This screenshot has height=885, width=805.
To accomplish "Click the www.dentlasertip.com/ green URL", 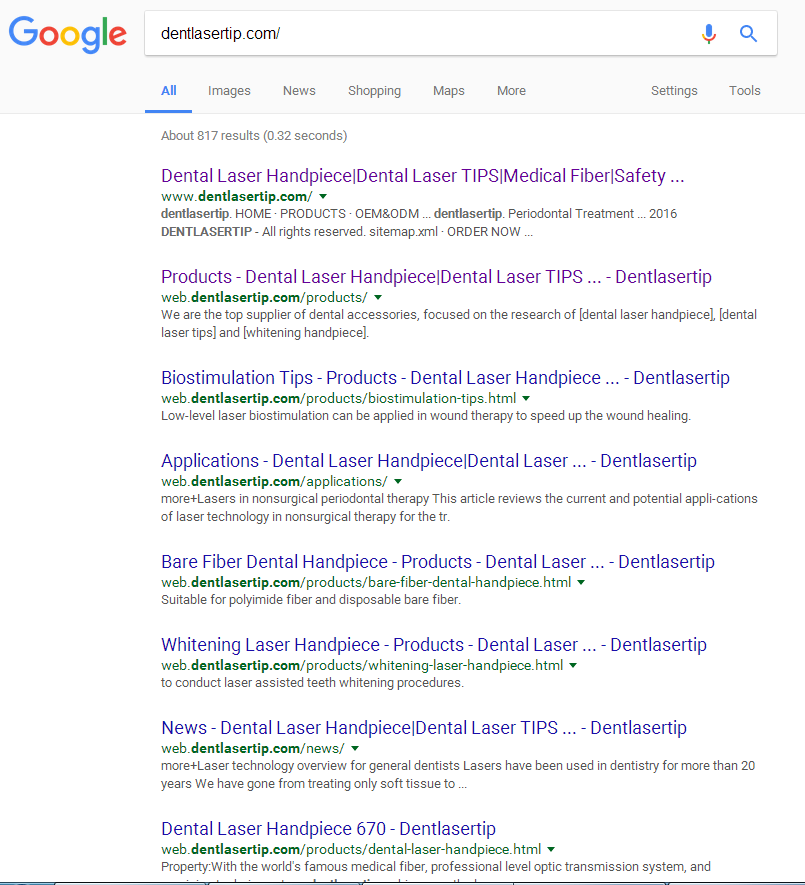I will click(237, 196).
